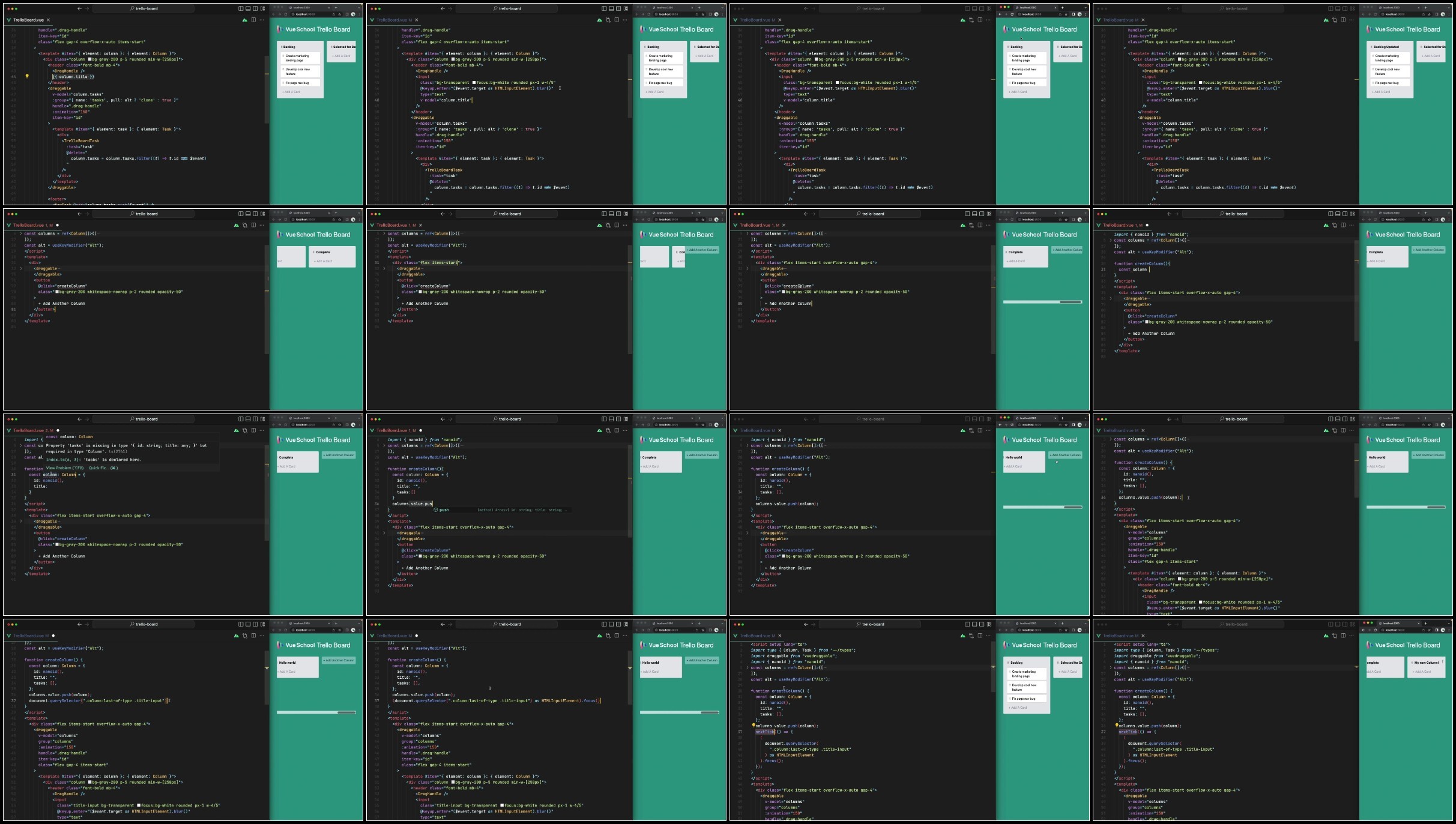
Task: Click "Property 'tasks' is missing" error message
Action: pos(127,448)
